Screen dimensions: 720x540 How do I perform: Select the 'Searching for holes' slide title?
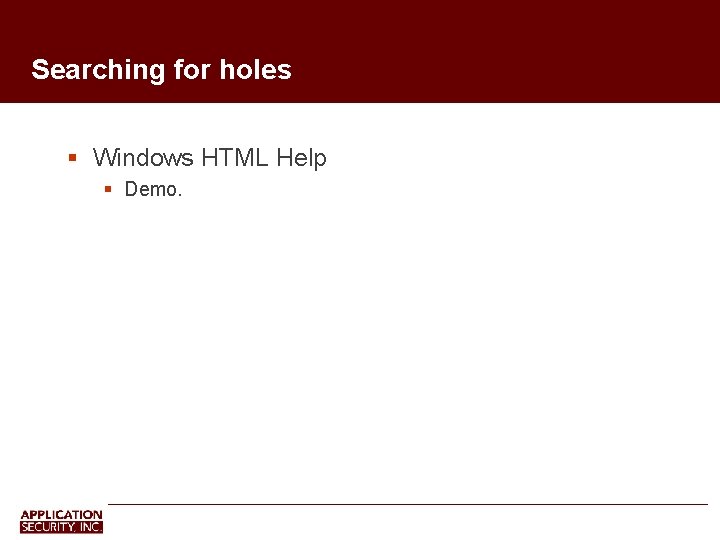(x=161, y=70)
